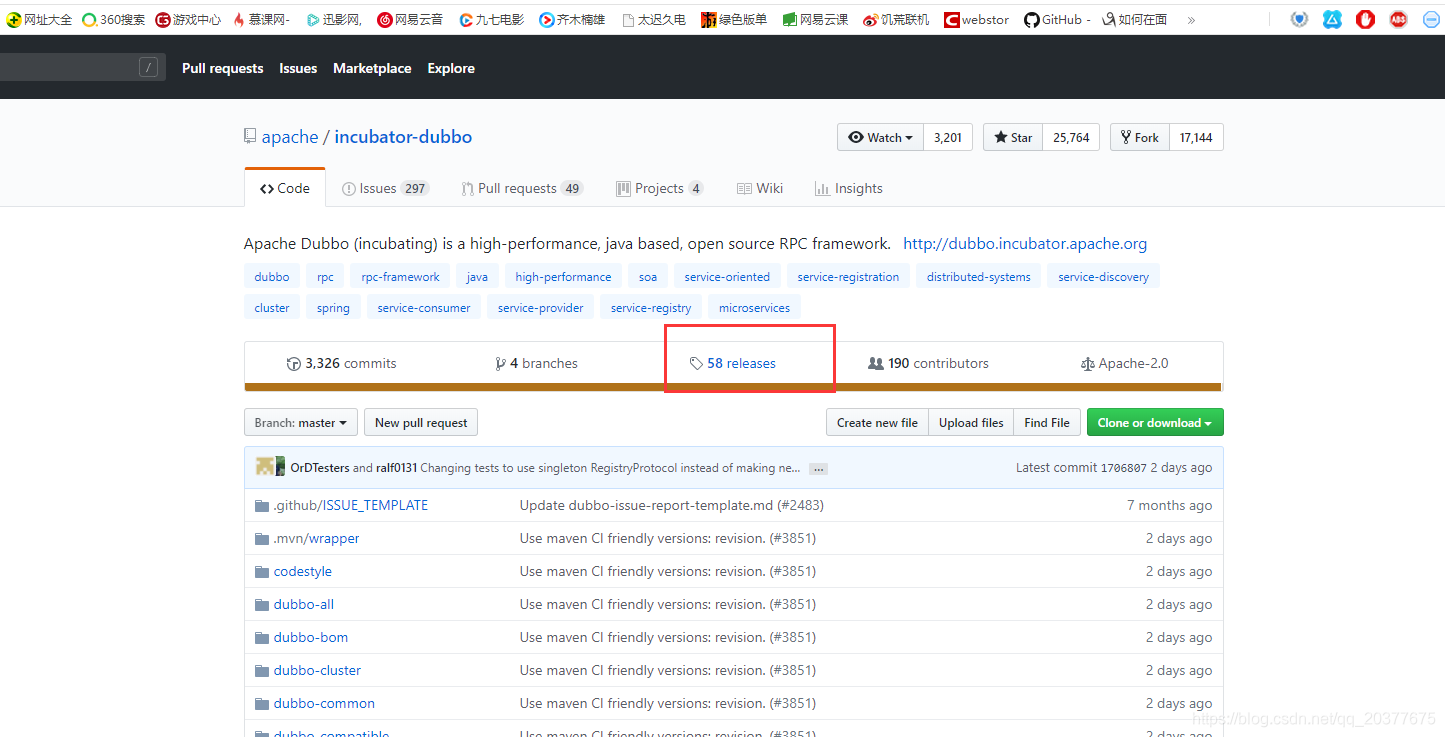This screenshot has width=1445, height=737.
Task: Open the GitHub bookmark
Action: tap(1056, 19)
